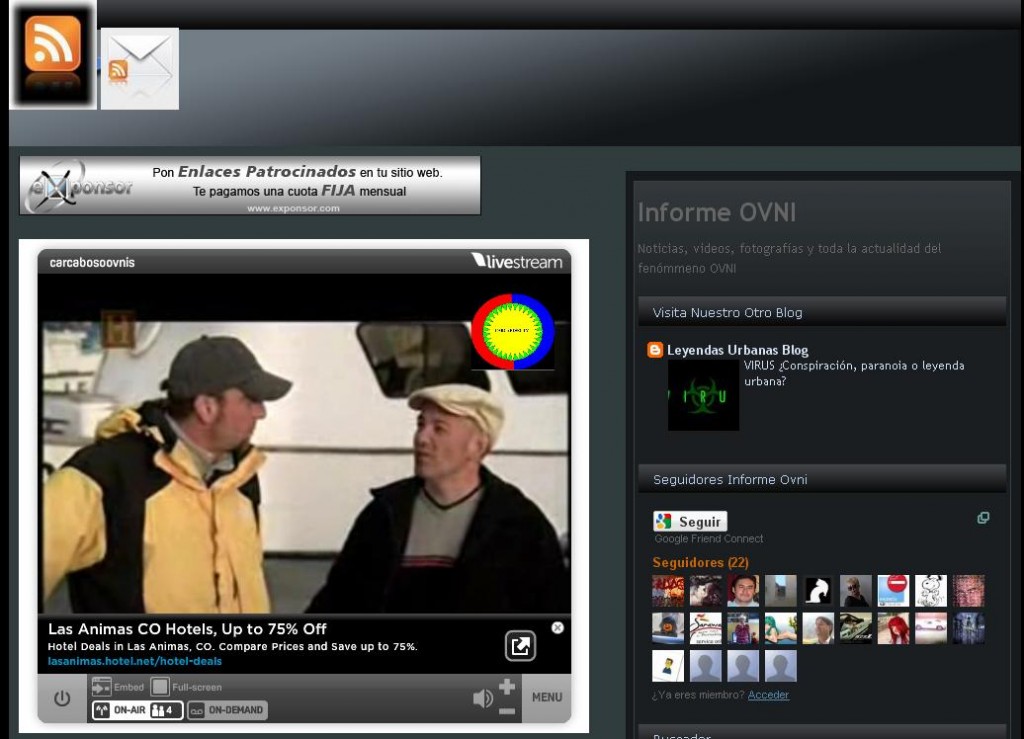Click the Acceder link
This screenshot has height=739, width=1024.
(768, 695)
